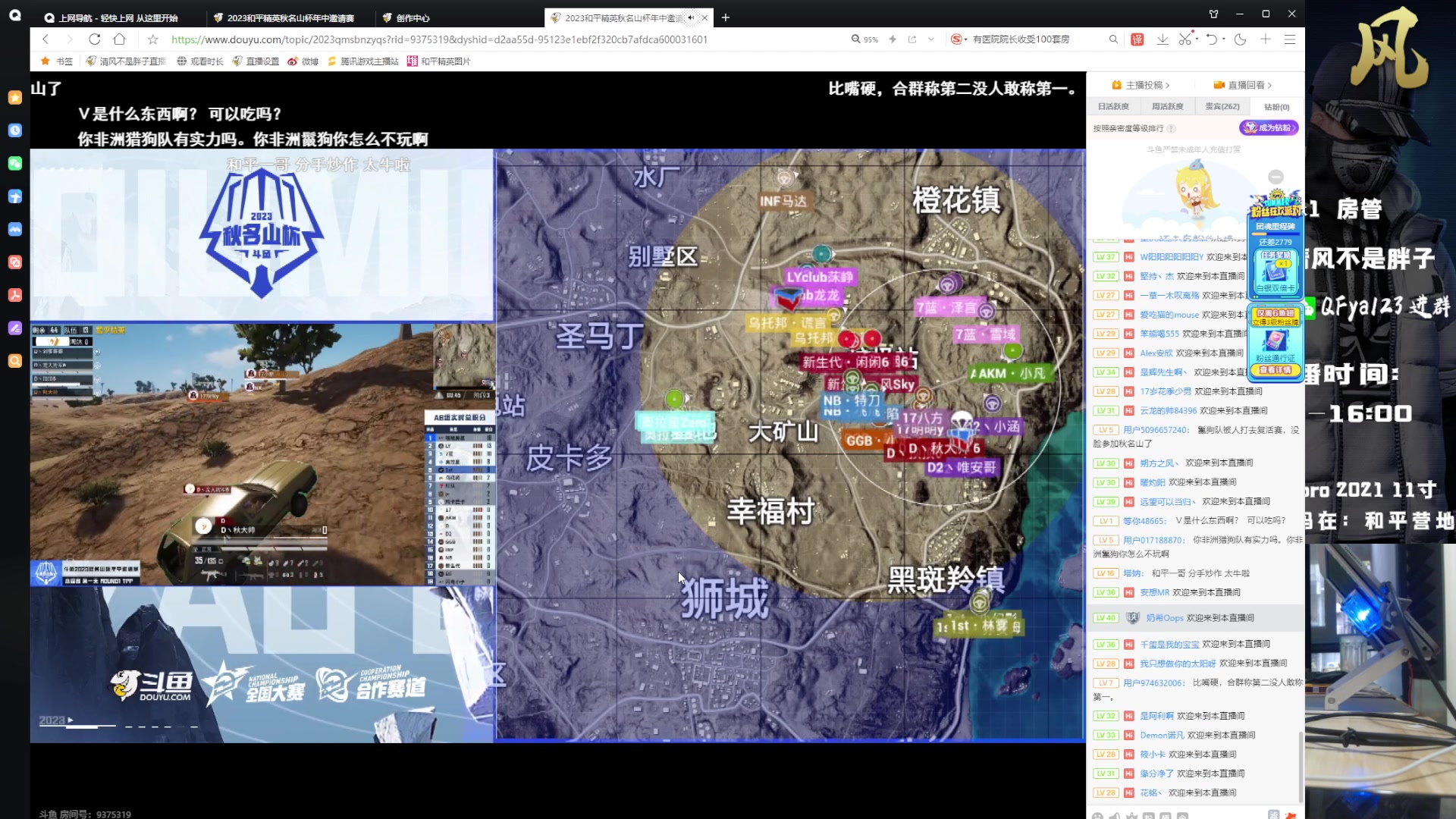The height and width of the screenshot is (819, 1456).
Task: Click the help question mark beside 按照亲密度等级排行
Action: pyautogui.click(x=1172, y=128)
